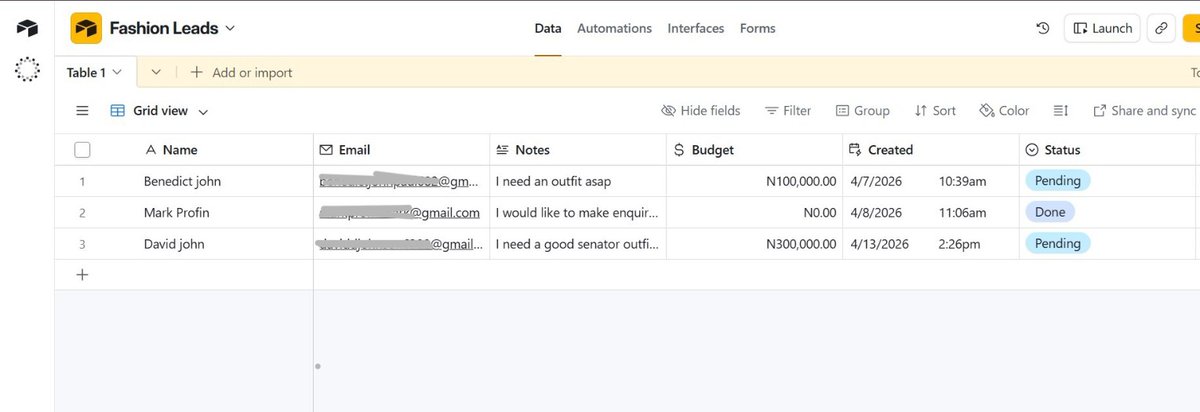1200x412 pixels.
Task: Click Mark Profin's gmail.com email cell
Action: pos(401,212)
